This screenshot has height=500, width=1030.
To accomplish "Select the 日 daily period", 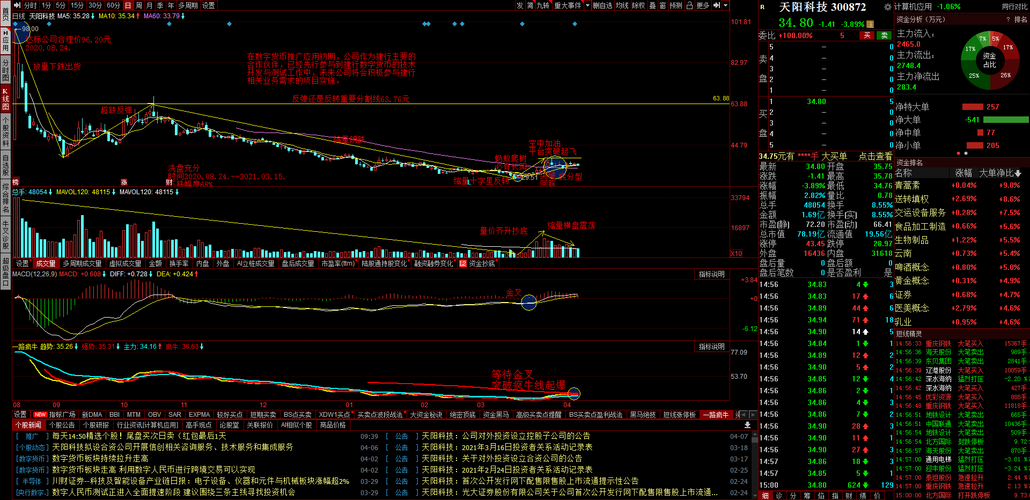I will point(128,5).
